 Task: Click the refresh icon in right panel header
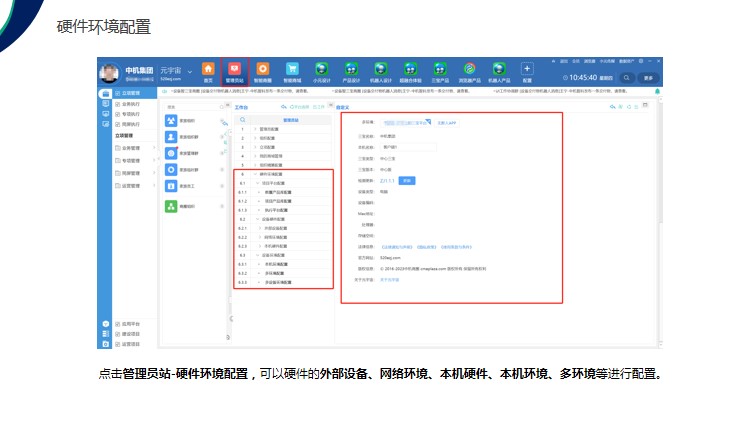(629, 107)
